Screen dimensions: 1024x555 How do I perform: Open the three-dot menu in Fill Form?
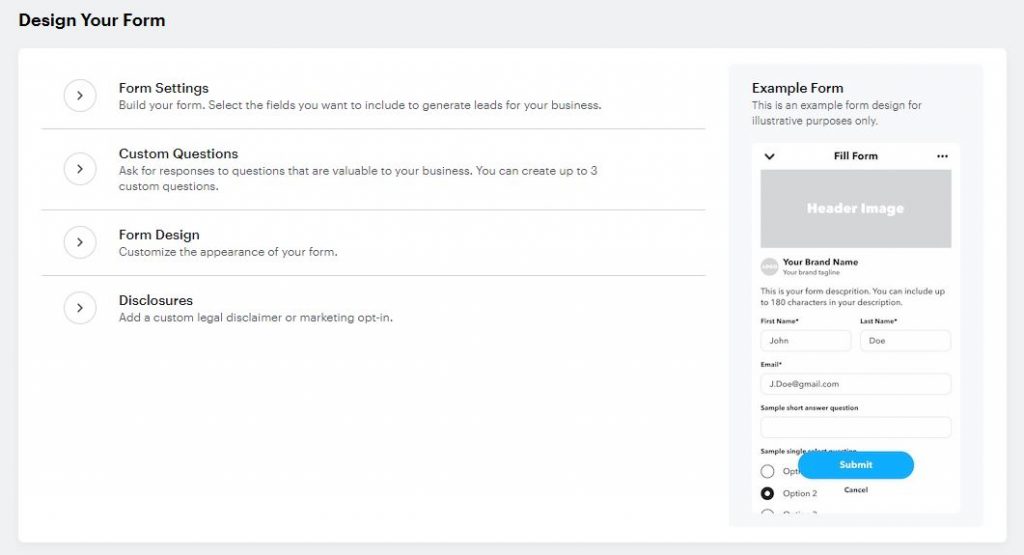(942, 156)
